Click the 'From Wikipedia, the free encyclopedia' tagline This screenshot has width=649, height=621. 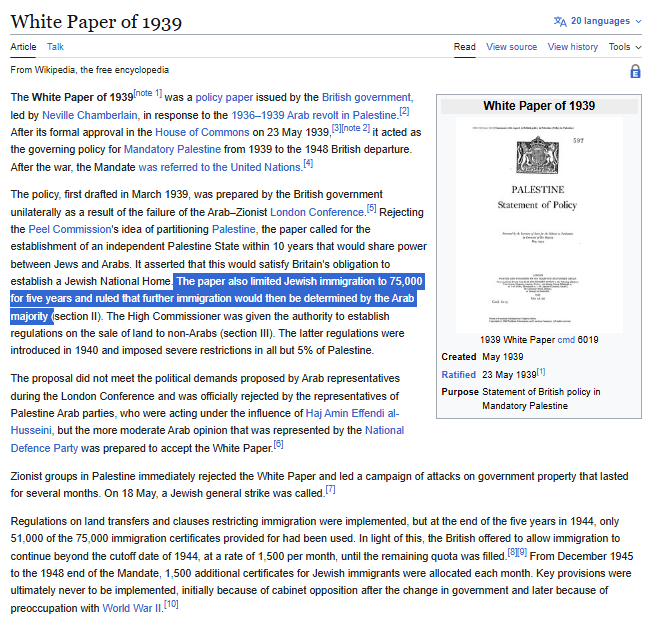coord(89,70)
